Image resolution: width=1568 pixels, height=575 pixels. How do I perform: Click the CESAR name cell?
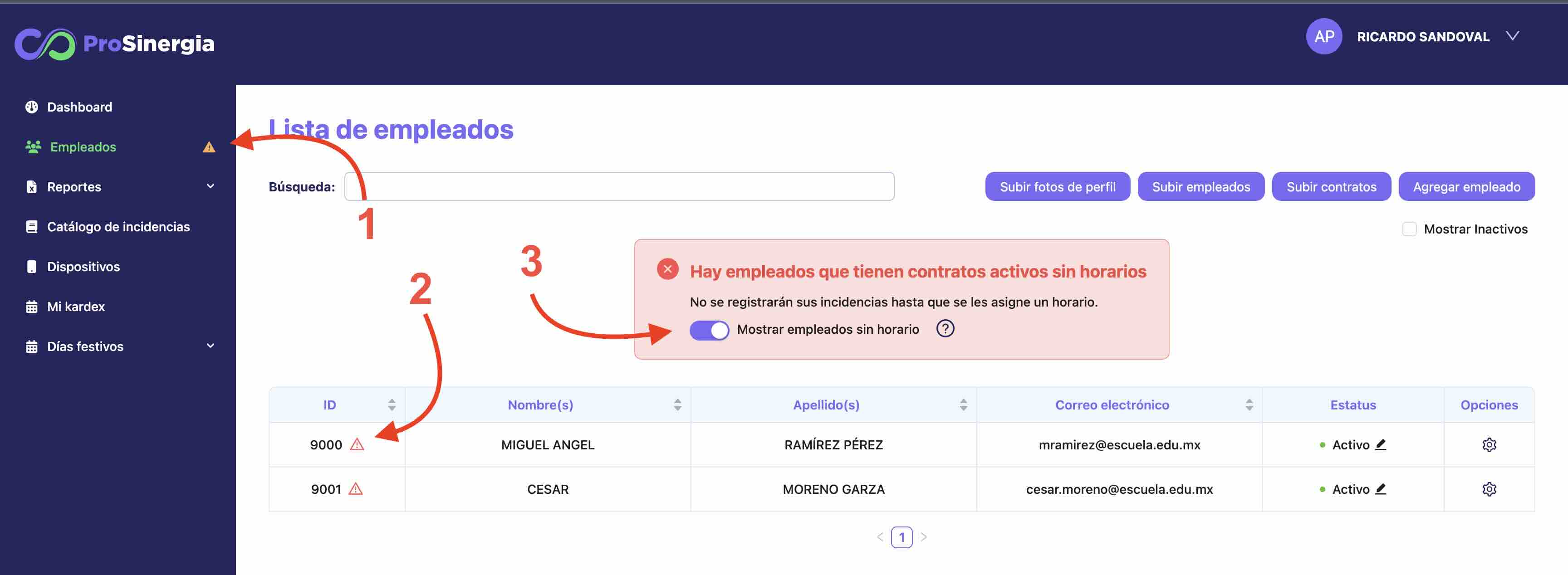pyautogui.click(x=548, y=489)
